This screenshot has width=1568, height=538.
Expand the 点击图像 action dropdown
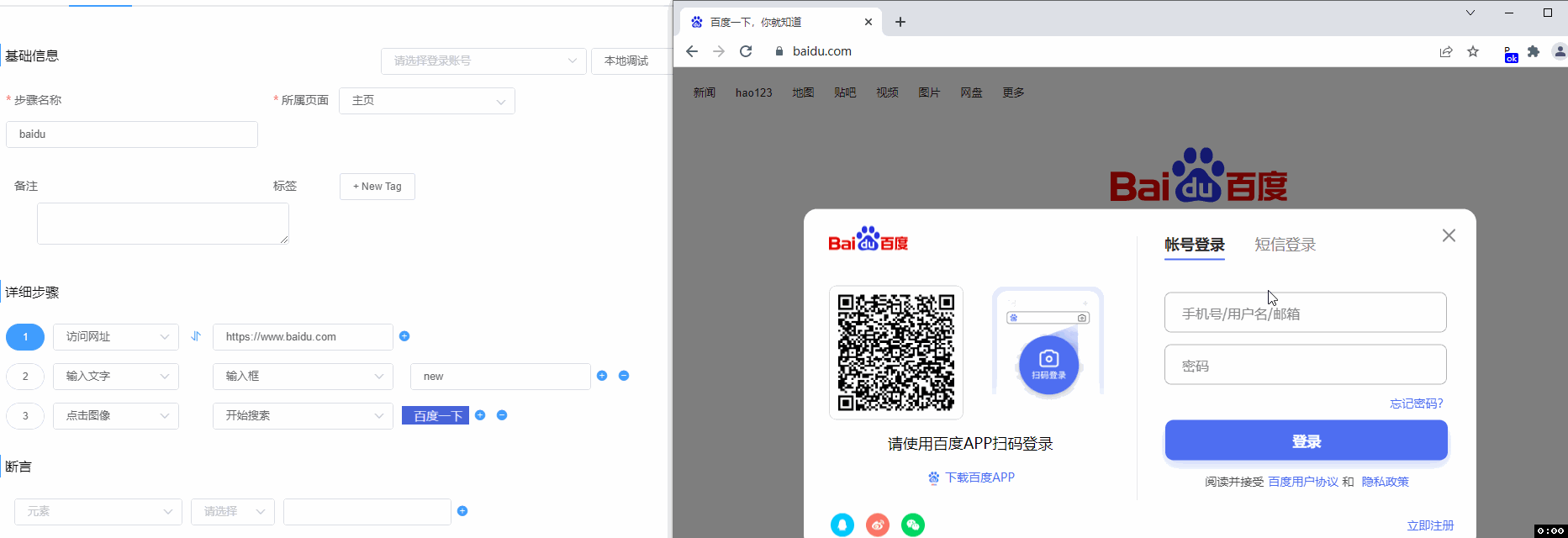point(116,416)
